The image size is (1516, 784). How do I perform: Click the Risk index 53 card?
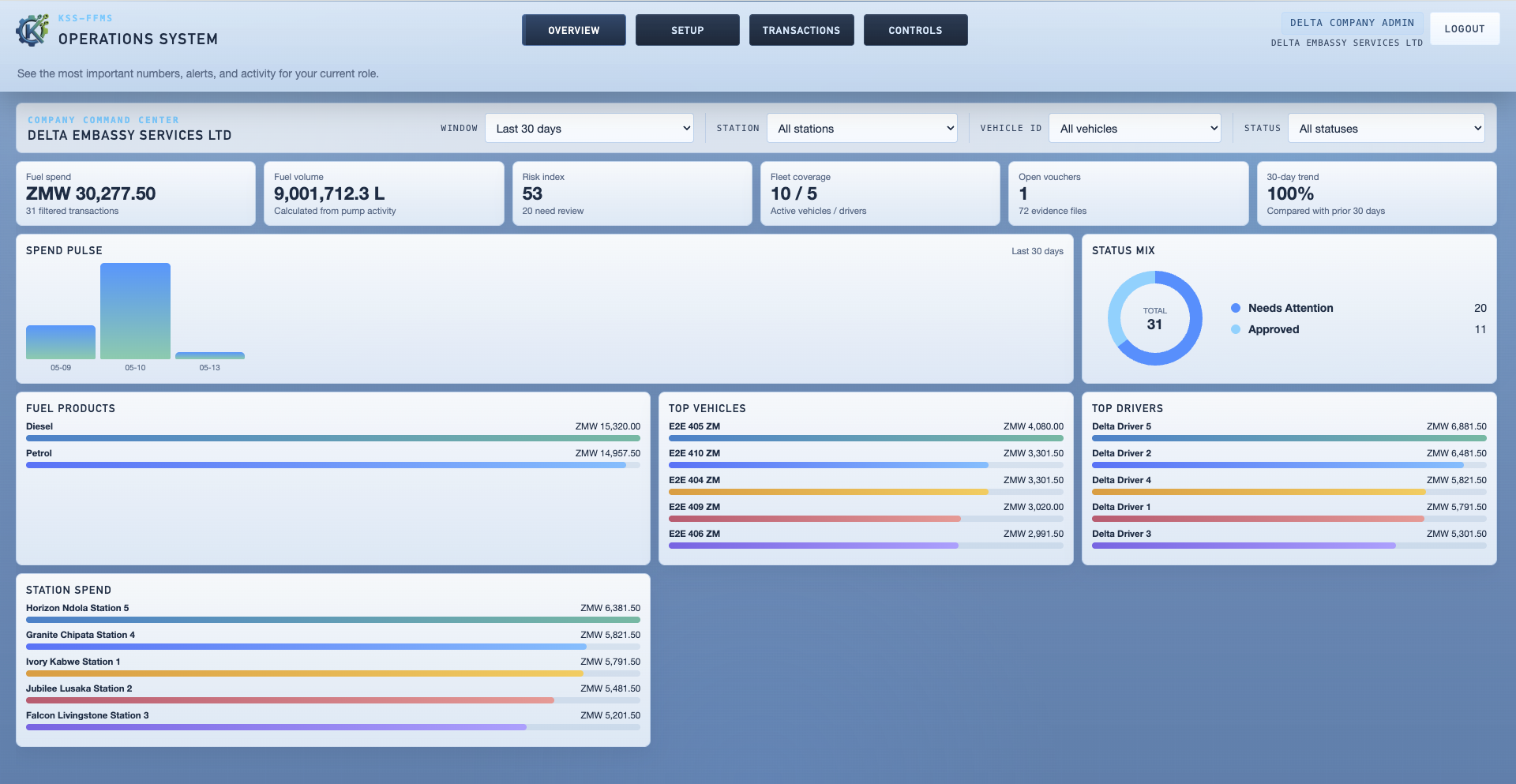tap(632, 193)
